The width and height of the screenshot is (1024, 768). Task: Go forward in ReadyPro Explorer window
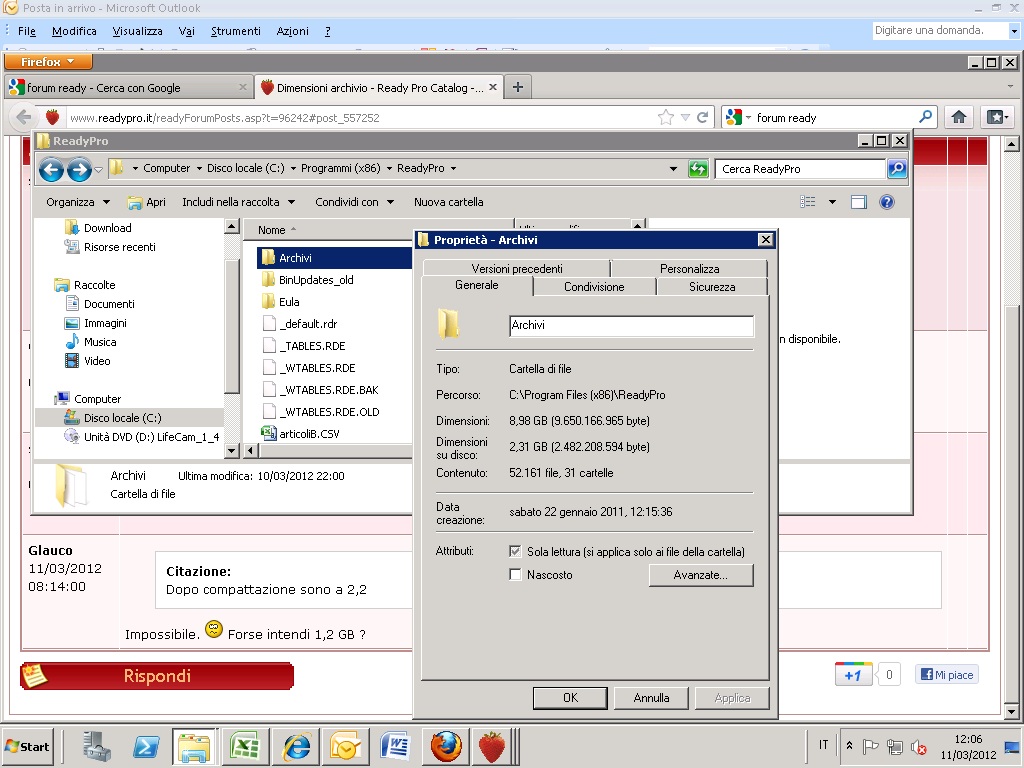click(79, 169)
